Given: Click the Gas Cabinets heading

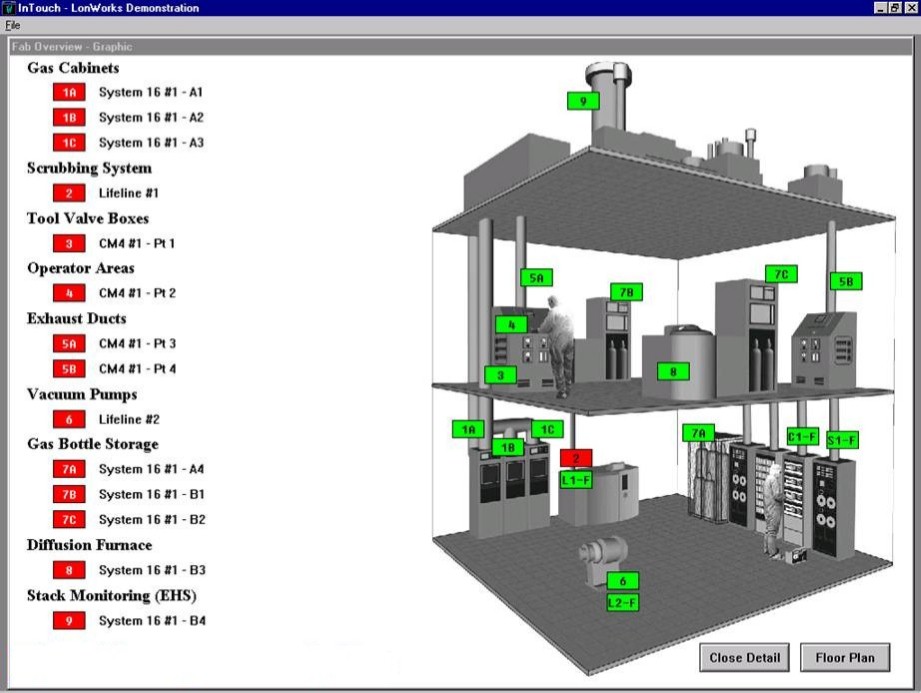Looking at the screenshot, I should coord(73,68).
